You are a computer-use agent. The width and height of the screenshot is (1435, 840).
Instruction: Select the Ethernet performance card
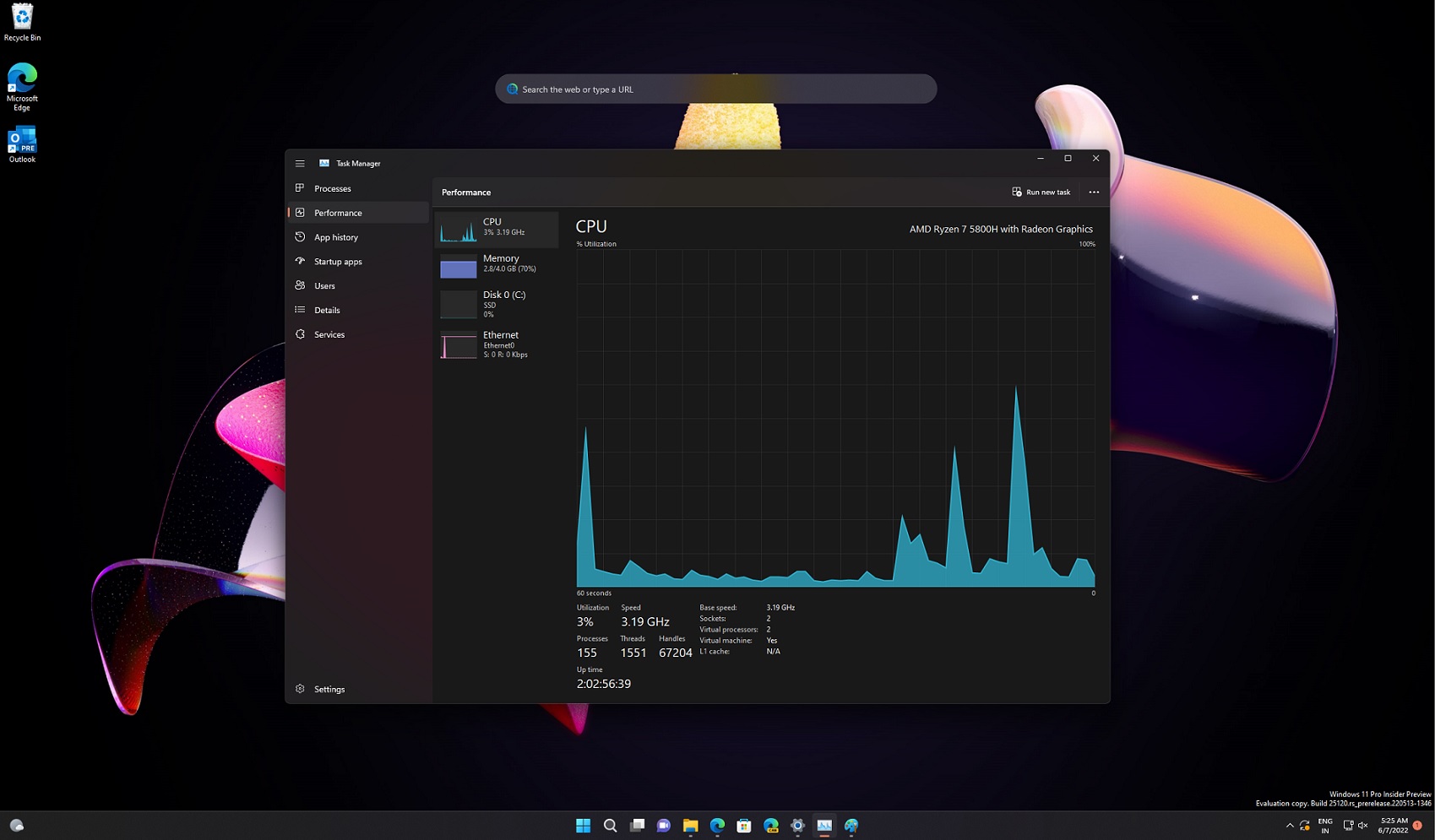(x=497, y=344)
